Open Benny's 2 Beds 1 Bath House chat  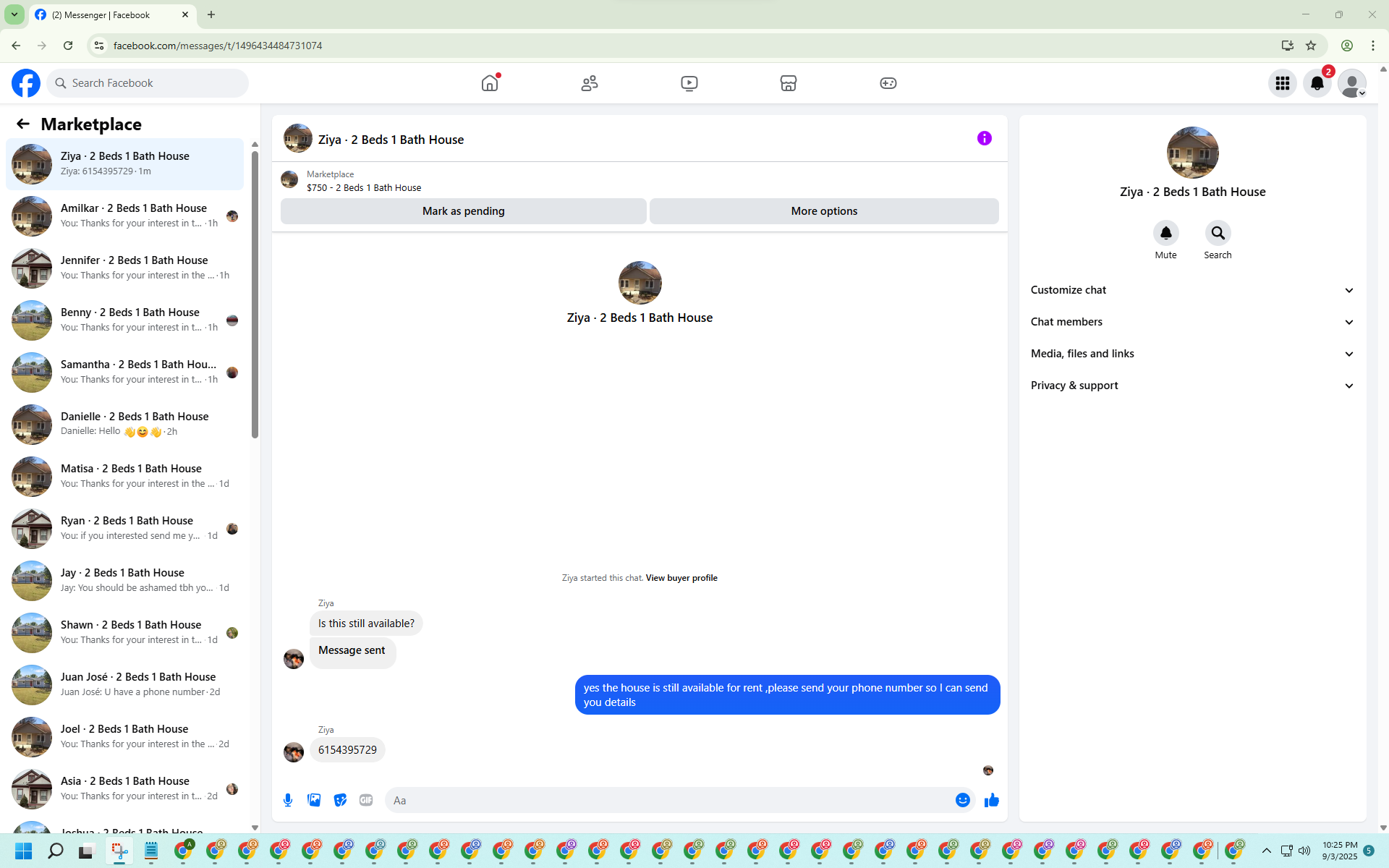(124, 320)
